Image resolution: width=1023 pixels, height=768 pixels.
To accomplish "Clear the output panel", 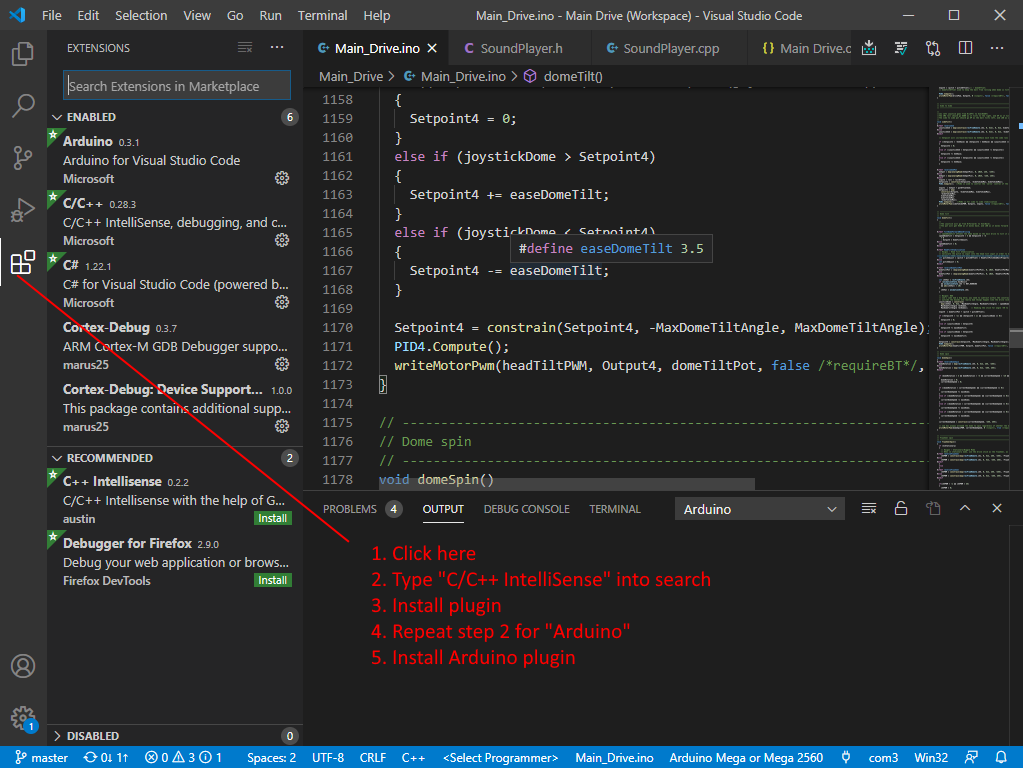I will (x=869, y=508).
